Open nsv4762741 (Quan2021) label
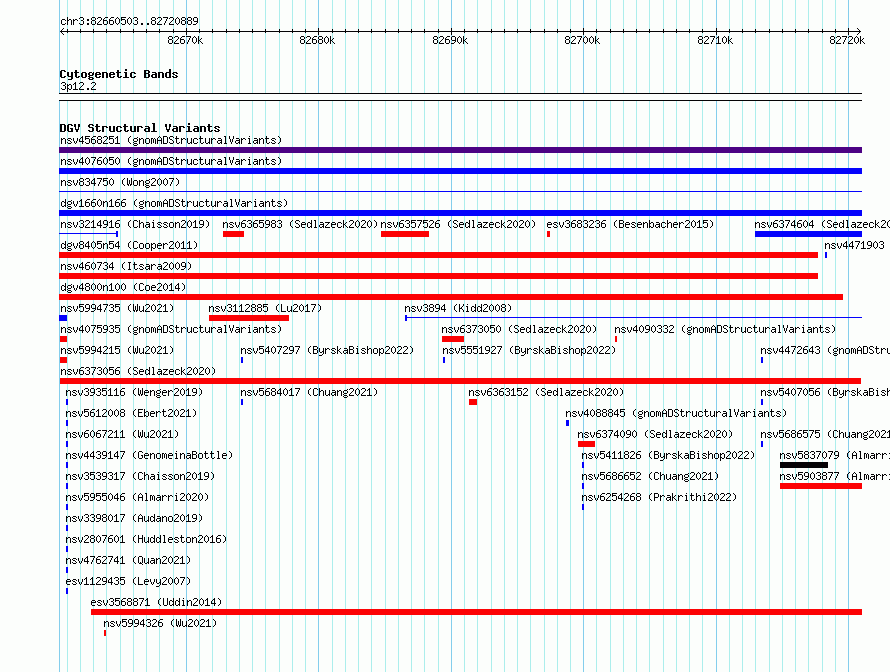 pyautogui.click(x=128, y=560)
